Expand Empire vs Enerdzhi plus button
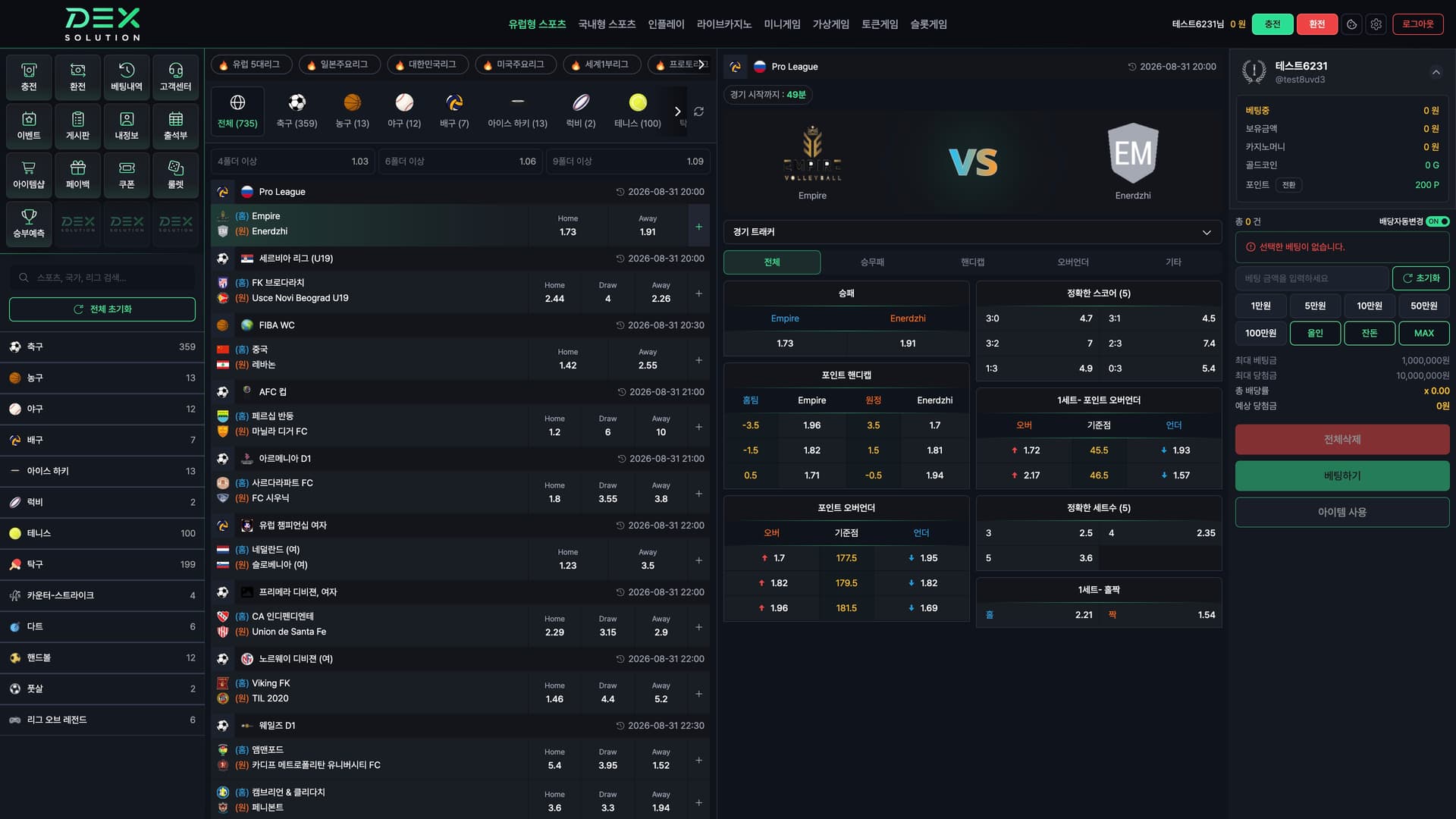This screenshot has width=1456, height=819. (698, 226)
